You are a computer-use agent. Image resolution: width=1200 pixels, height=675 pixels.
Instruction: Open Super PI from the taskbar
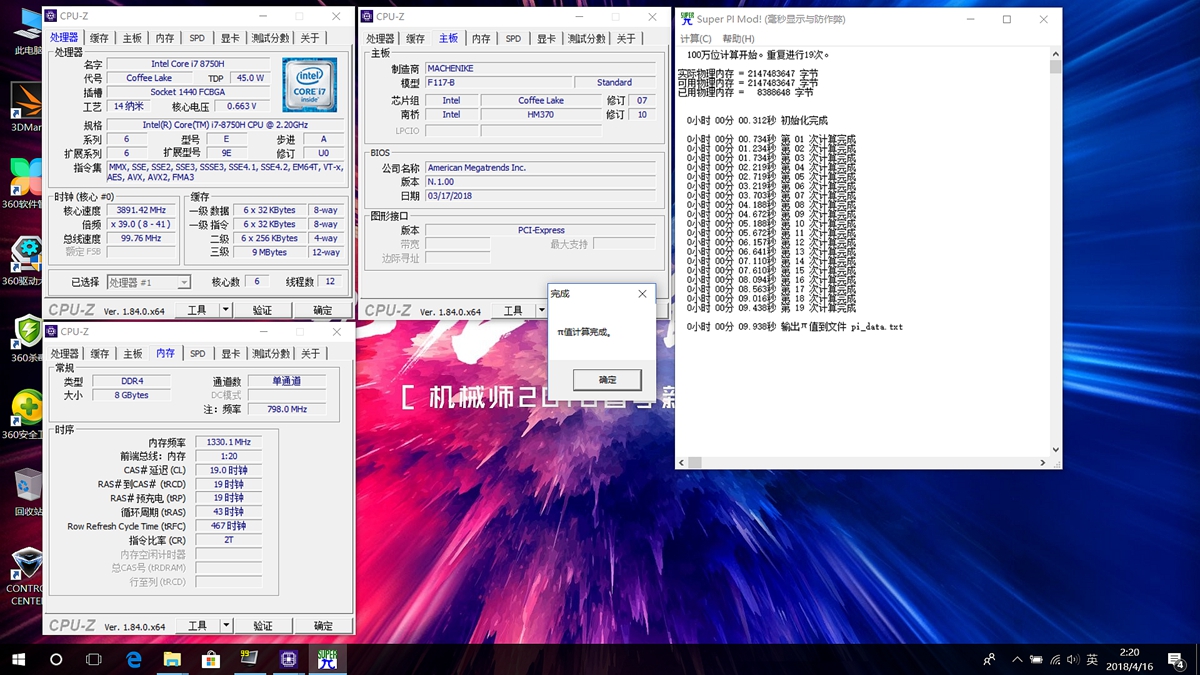tap(325, 659)
